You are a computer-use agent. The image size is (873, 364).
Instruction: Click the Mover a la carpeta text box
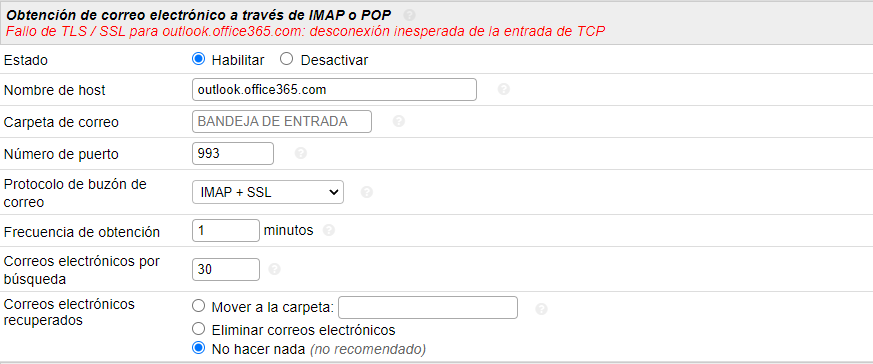pyautogui.click(x=428, y=308)
